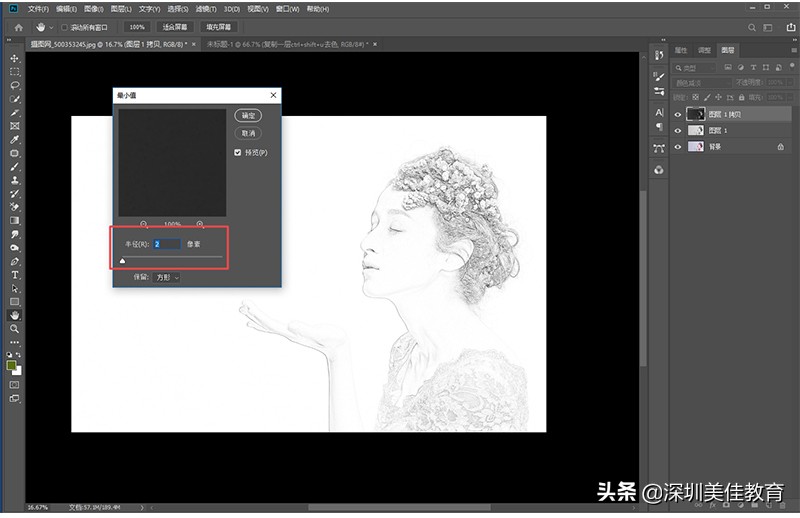Viewport: 800px width, 518px height.
Task: Select the Dodge tool
Action: pyautogui.click(x=14, y=248)
